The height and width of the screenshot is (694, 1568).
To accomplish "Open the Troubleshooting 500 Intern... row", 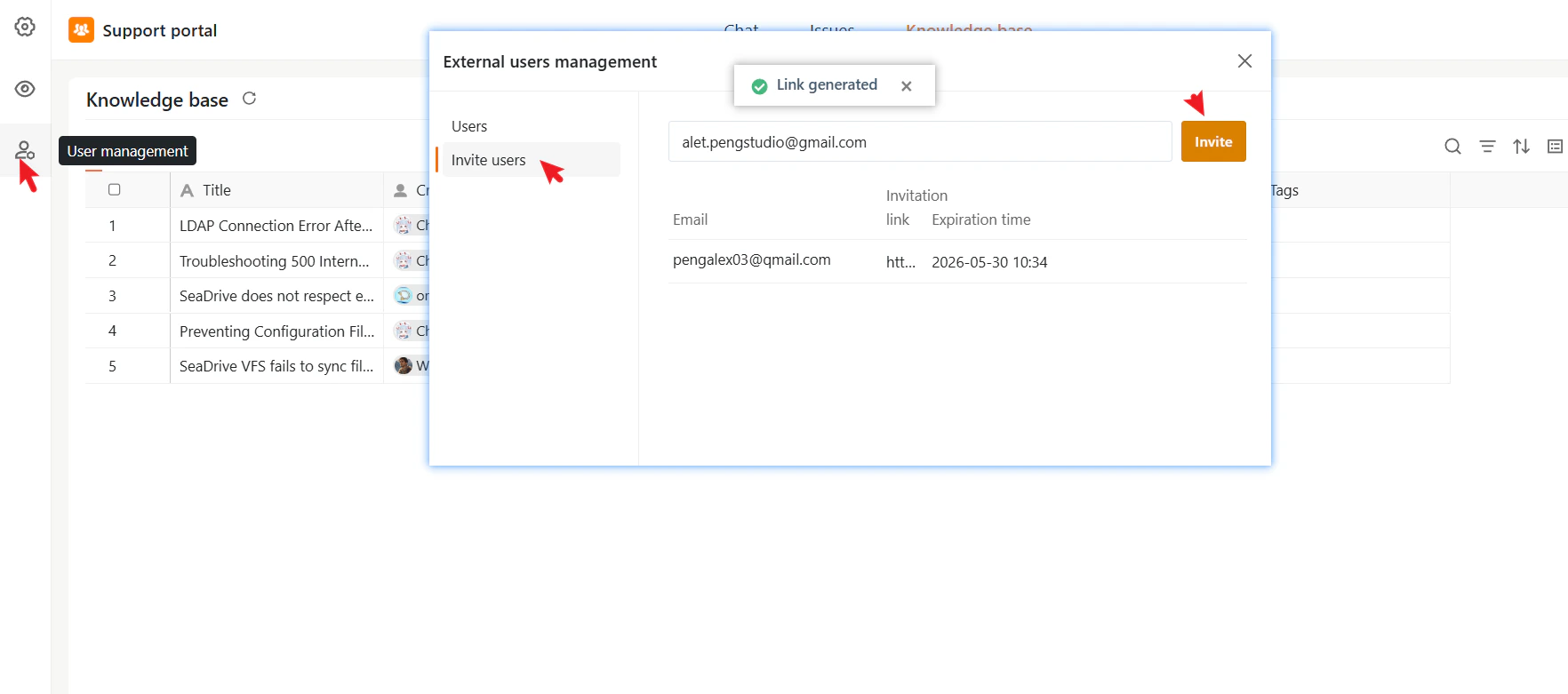I will [x=275, y=261].
